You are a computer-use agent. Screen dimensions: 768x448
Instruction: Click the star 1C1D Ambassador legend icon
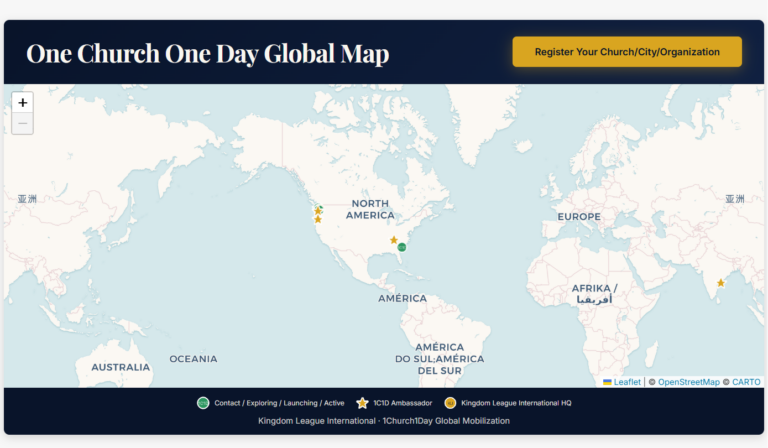[x=362, y=403]
